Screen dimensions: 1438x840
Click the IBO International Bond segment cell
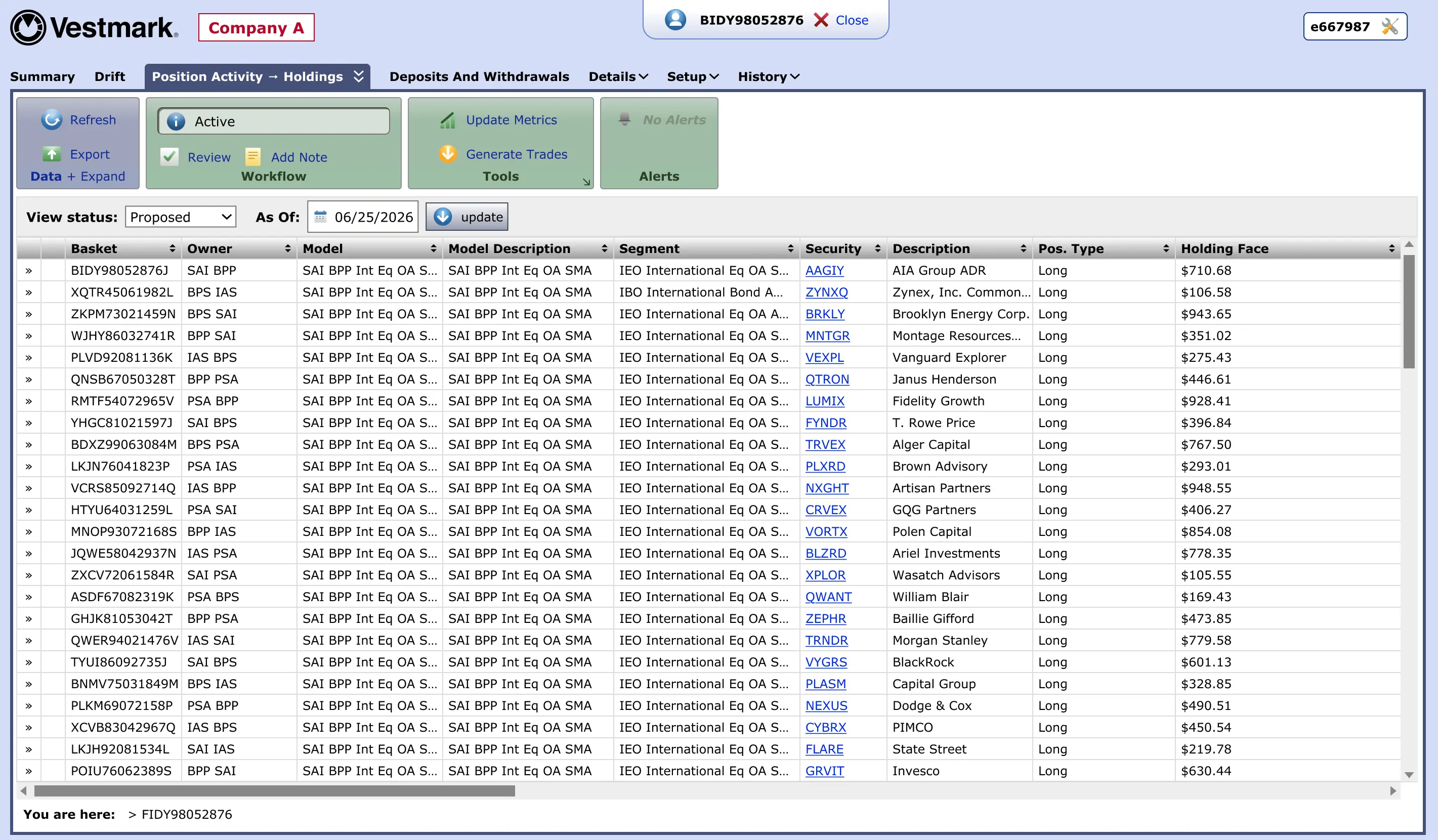coord(706,292)
